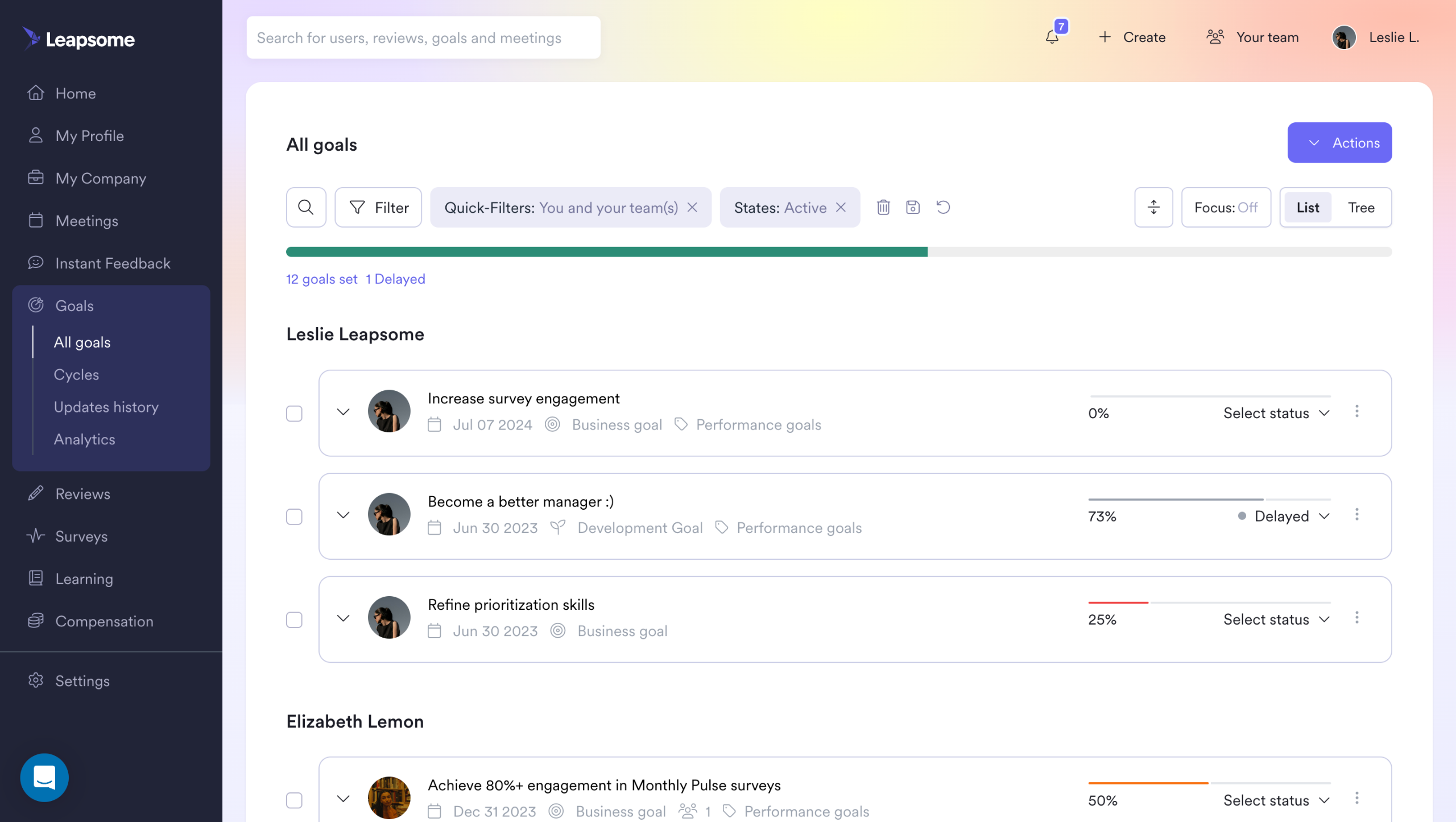Check the Increase survey engagement checkbox

point(294,414)
